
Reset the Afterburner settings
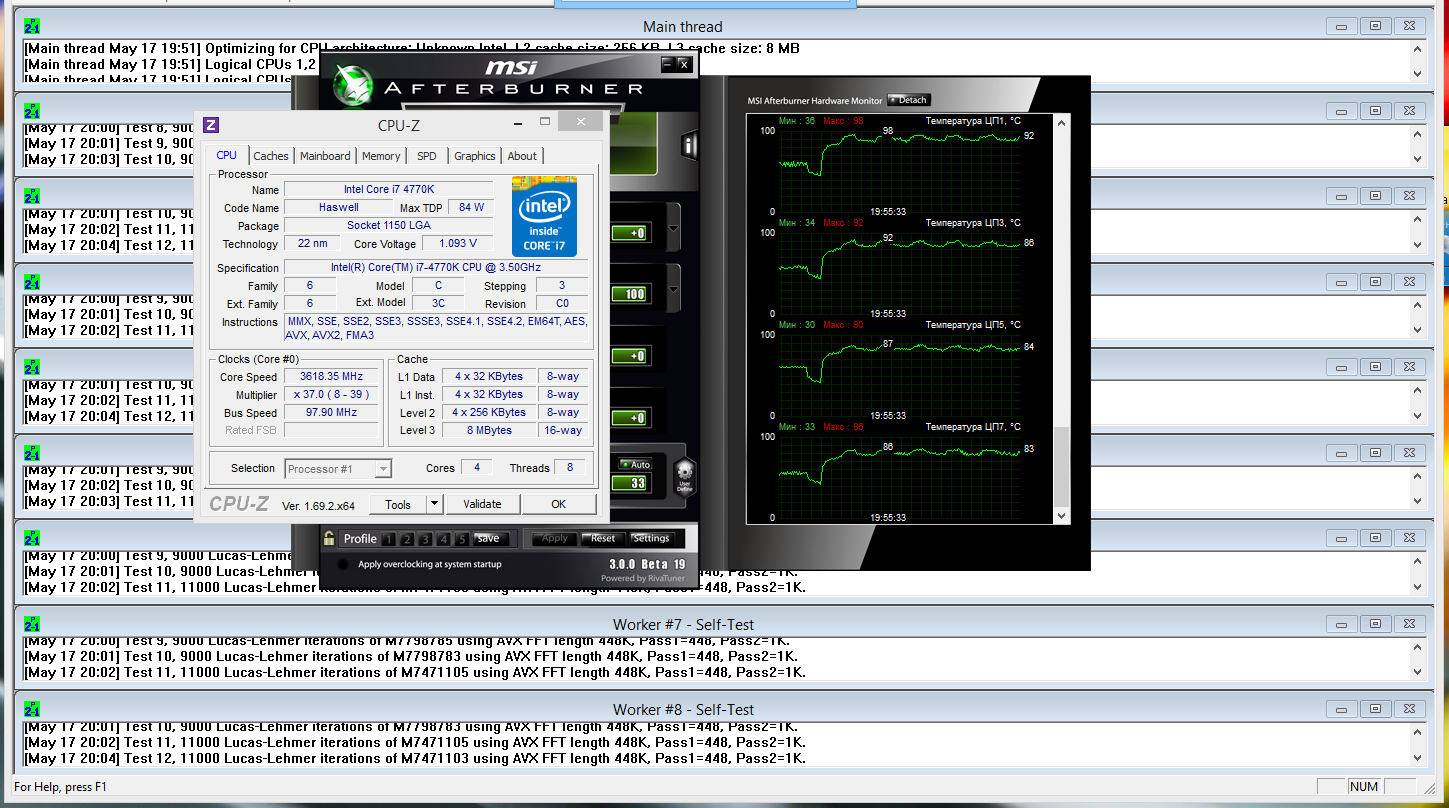pos(603,538)
